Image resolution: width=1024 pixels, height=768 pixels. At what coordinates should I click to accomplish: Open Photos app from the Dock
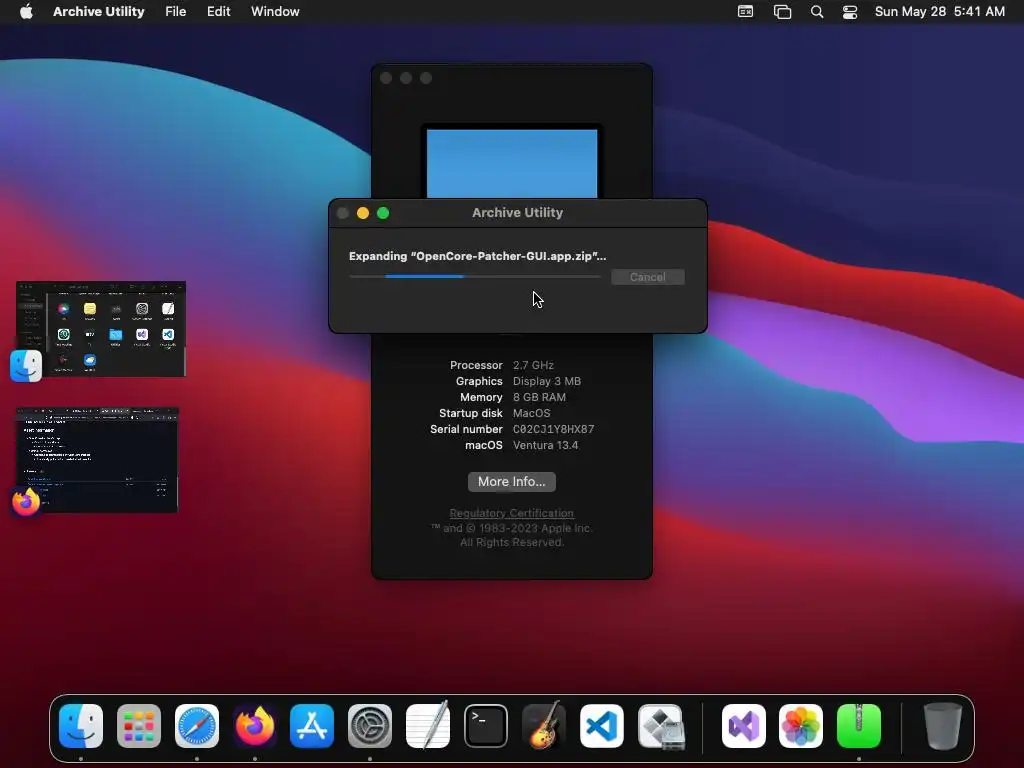click(801, 726)
